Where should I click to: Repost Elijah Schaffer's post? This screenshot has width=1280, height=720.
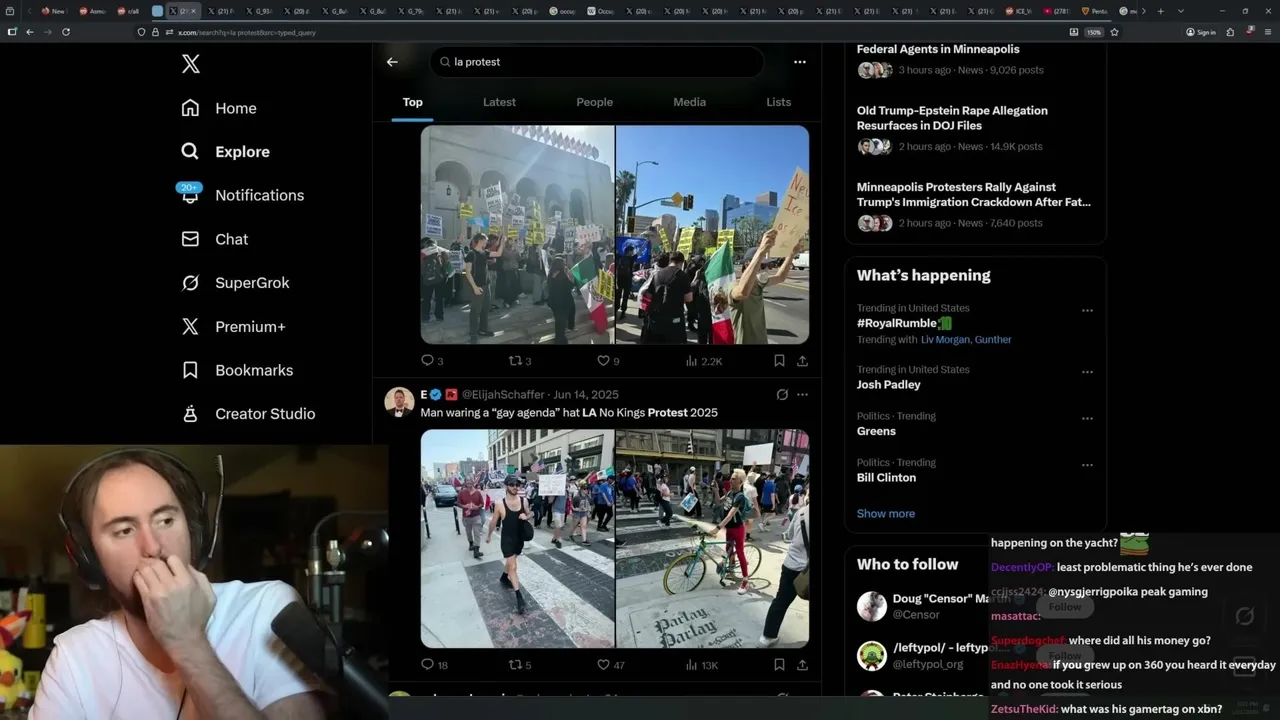[x=520, y=665]
